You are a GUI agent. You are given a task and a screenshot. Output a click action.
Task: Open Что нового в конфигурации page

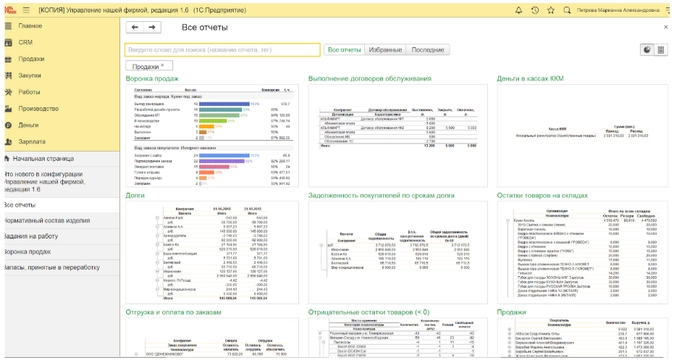pos(61,182)
